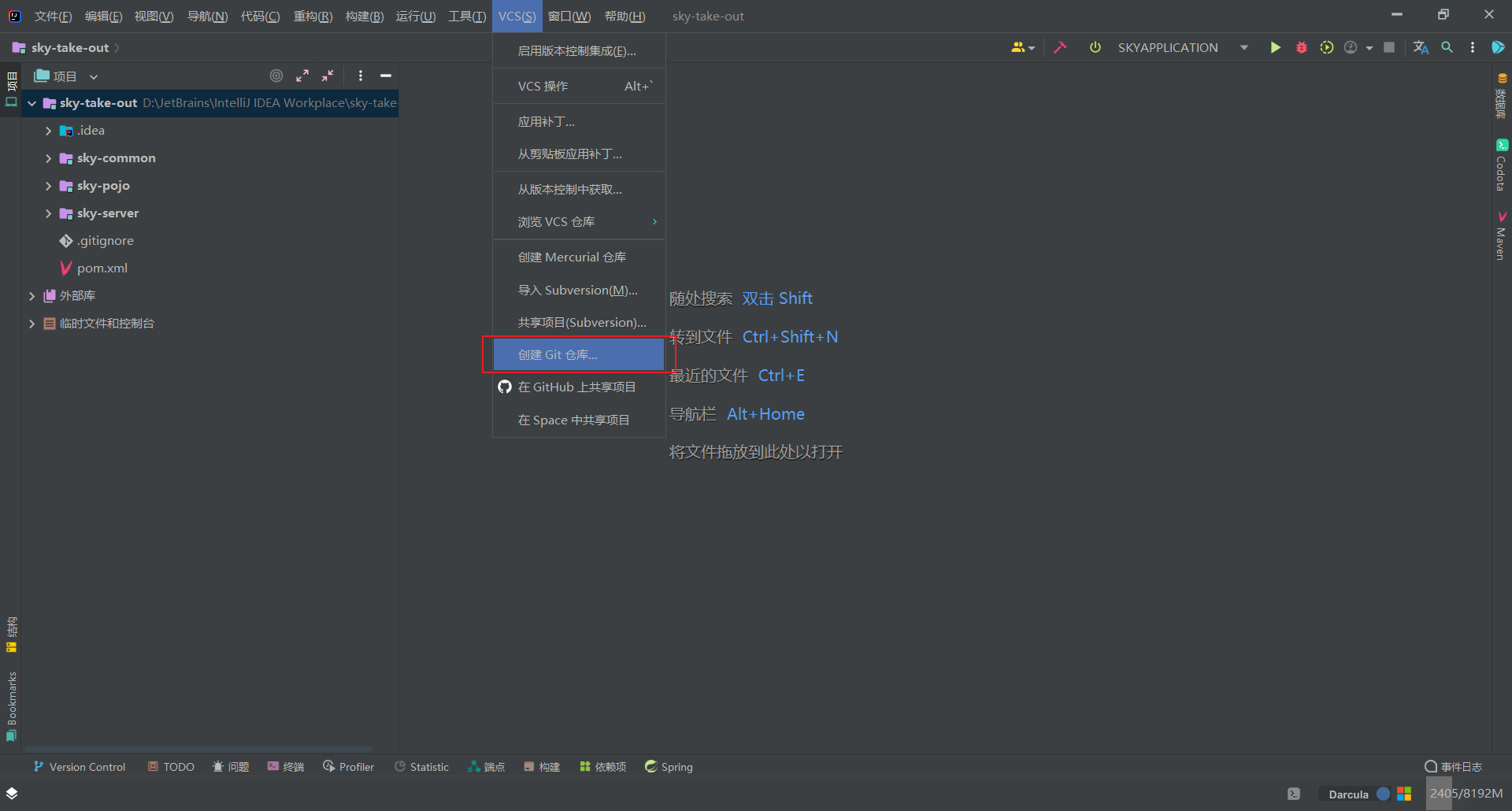Open the 终端 terminal tab

pyautogui.click(x=286, y=767)
